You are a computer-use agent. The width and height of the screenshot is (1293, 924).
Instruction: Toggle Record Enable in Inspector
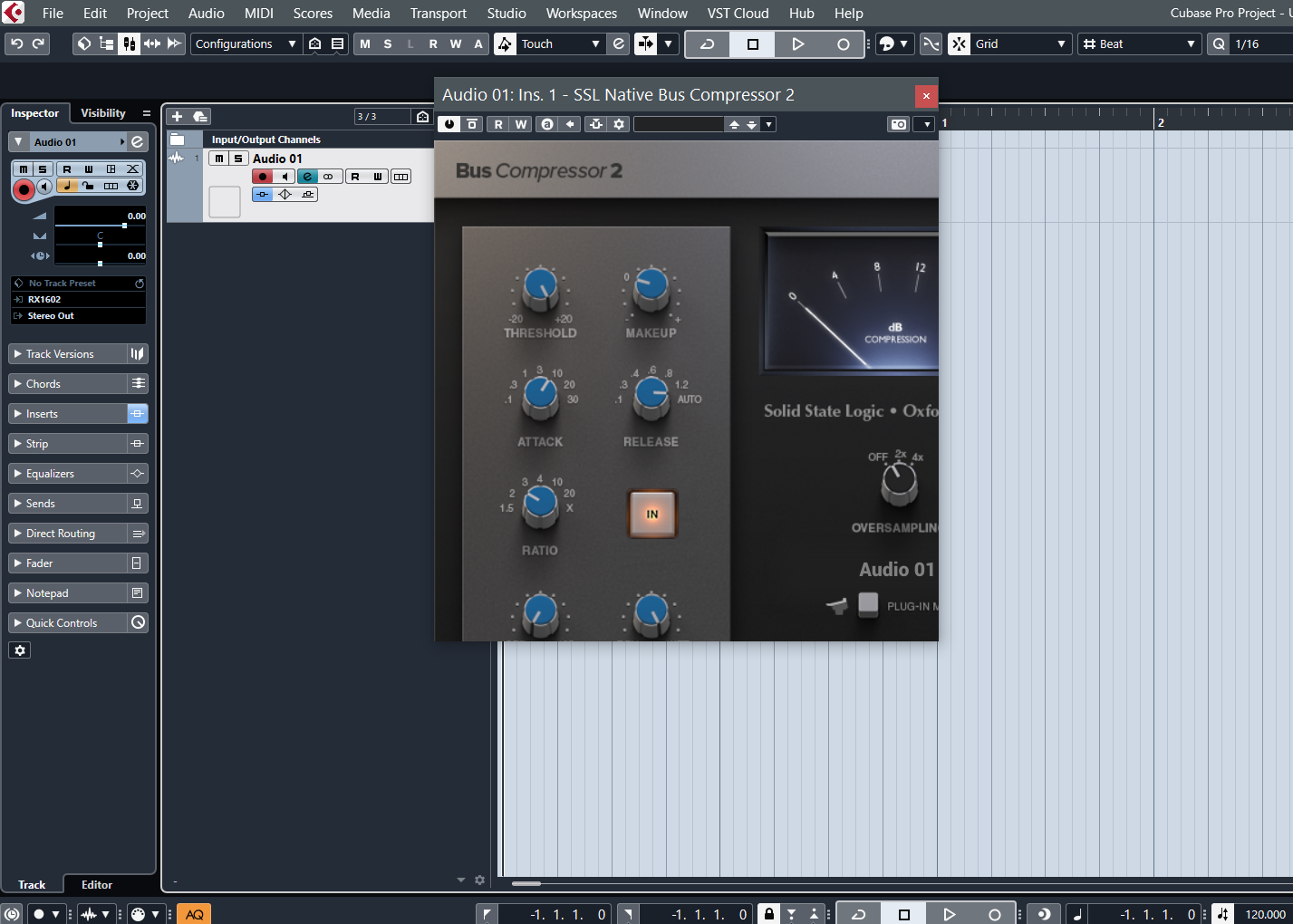[x=24, y=189]
